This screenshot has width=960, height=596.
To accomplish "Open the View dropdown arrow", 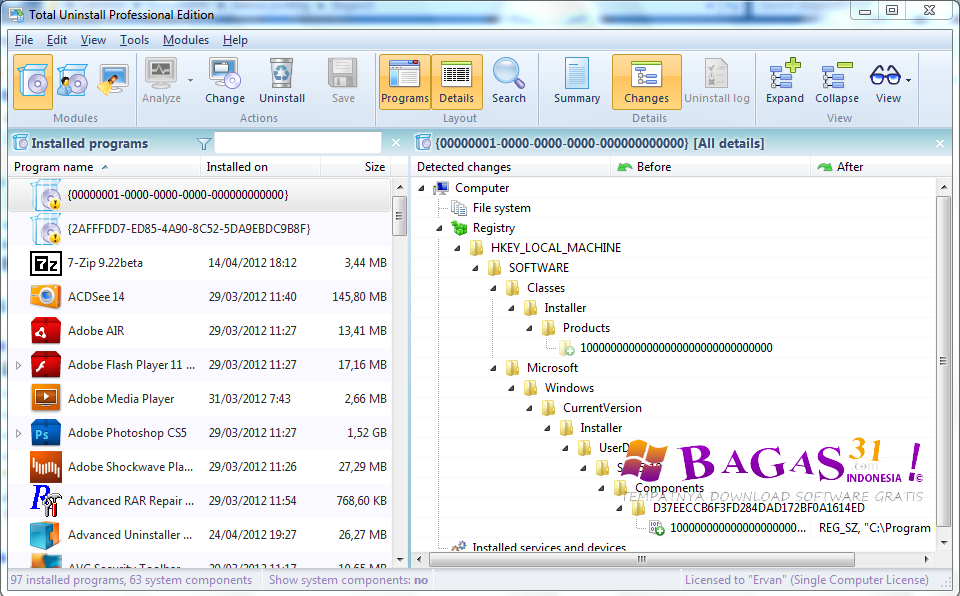I will (x=909, y=80).
